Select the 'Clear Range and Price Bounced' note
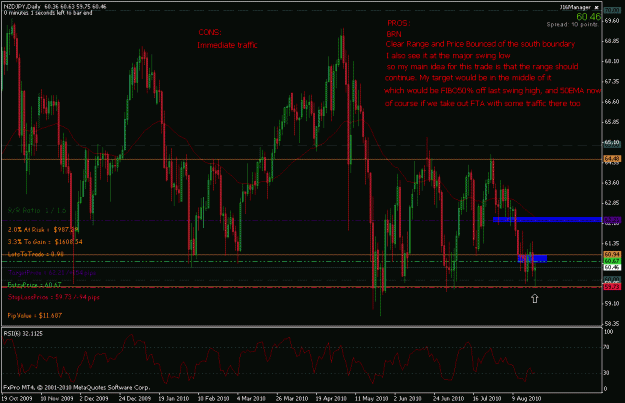Image resolution: width=625 pixels, height=403 pixels. click(x=480, y=44)
